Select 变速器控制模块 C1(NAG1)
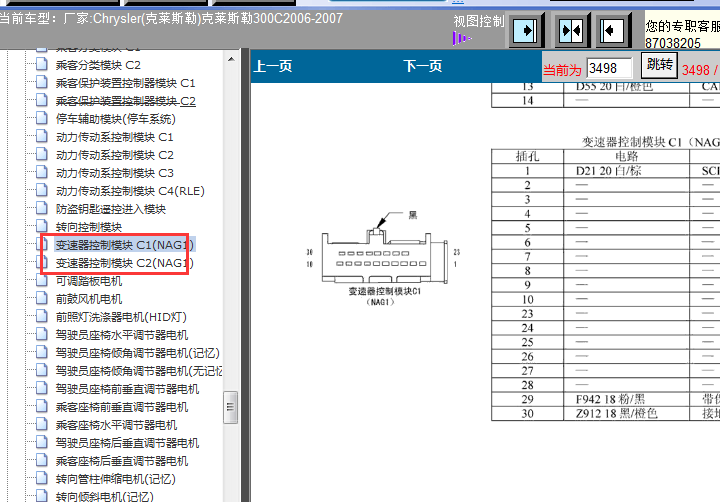The image size is (720, 502). (x=124, y=245)
